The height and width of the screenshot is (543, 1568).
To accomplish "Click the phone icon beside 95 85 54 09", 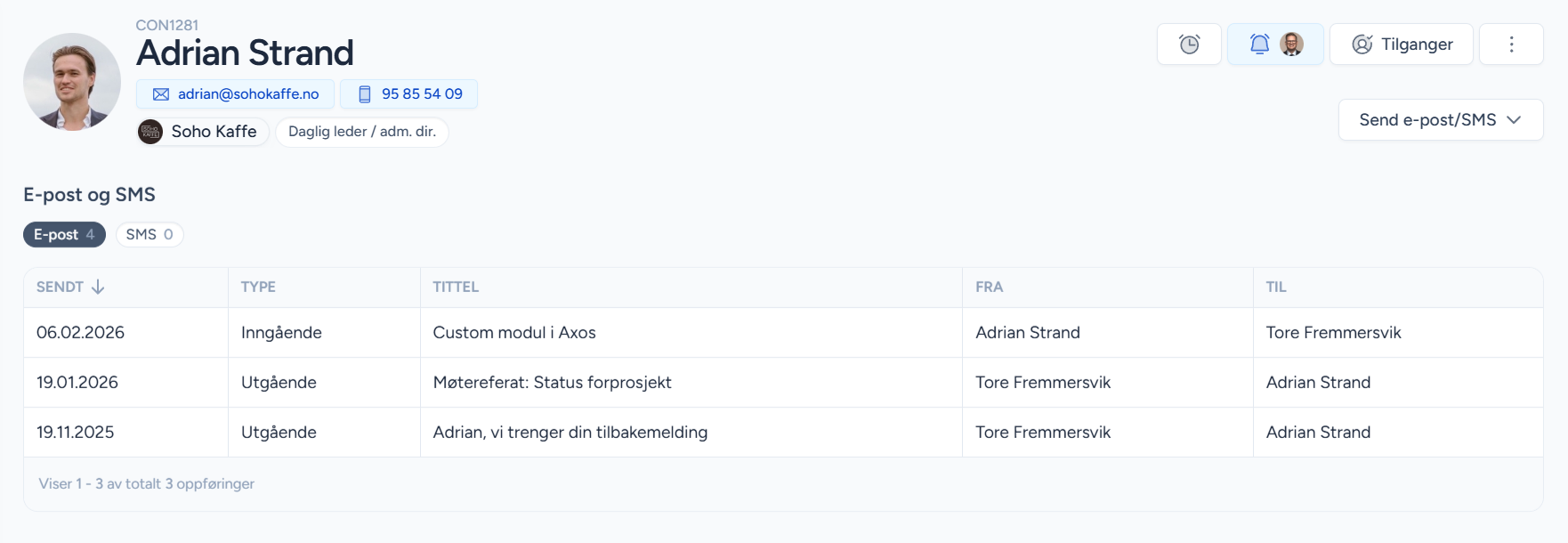I will 365,94.
